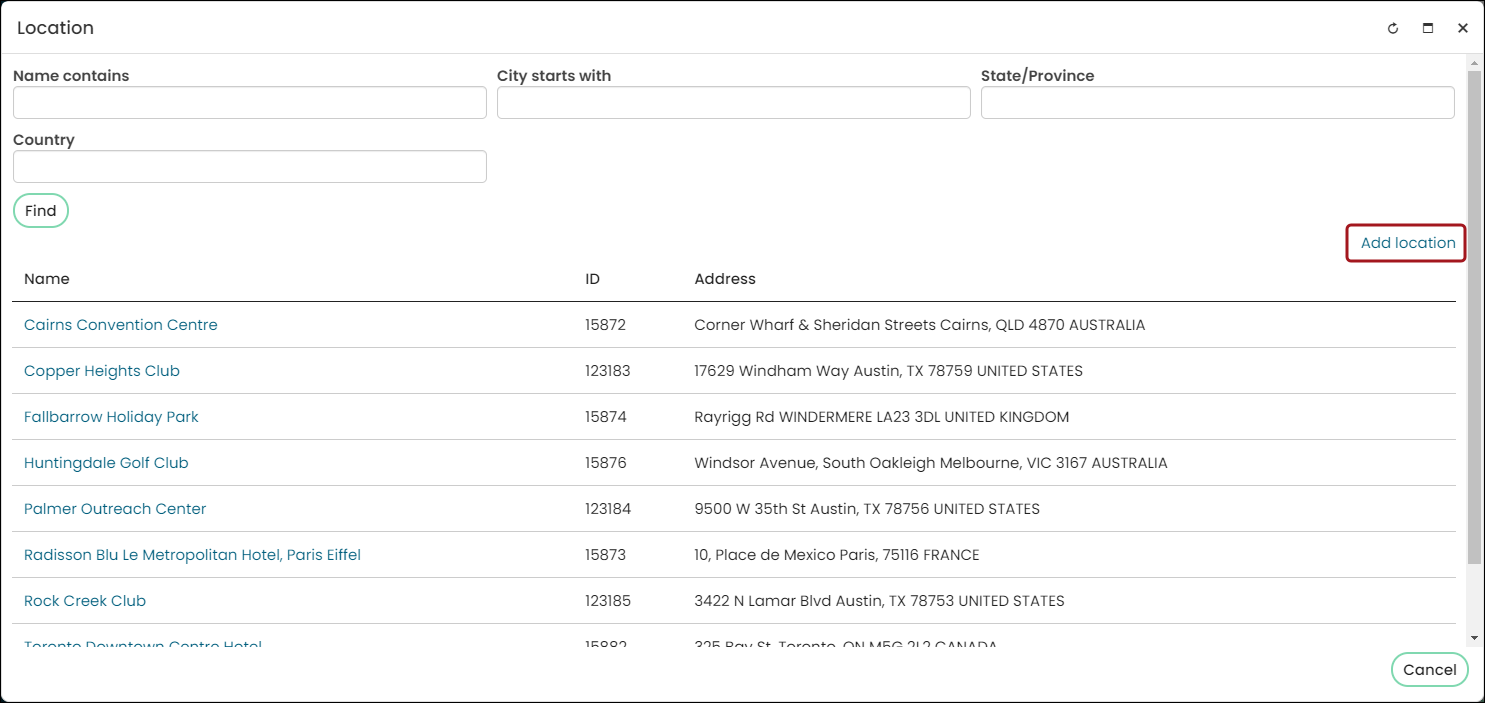The height and width of the screenshot is (703, 1485).
Task: Click the vertical scrollbar thumb
Action: [1474, 317]
